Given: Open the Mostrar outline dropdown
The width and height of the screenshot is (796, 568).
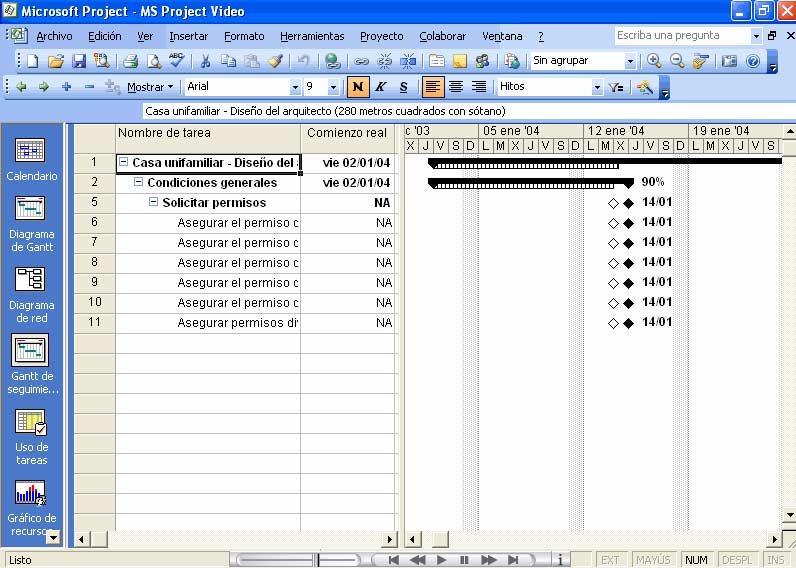Looking at the screenshot, I should coord(150,87).
